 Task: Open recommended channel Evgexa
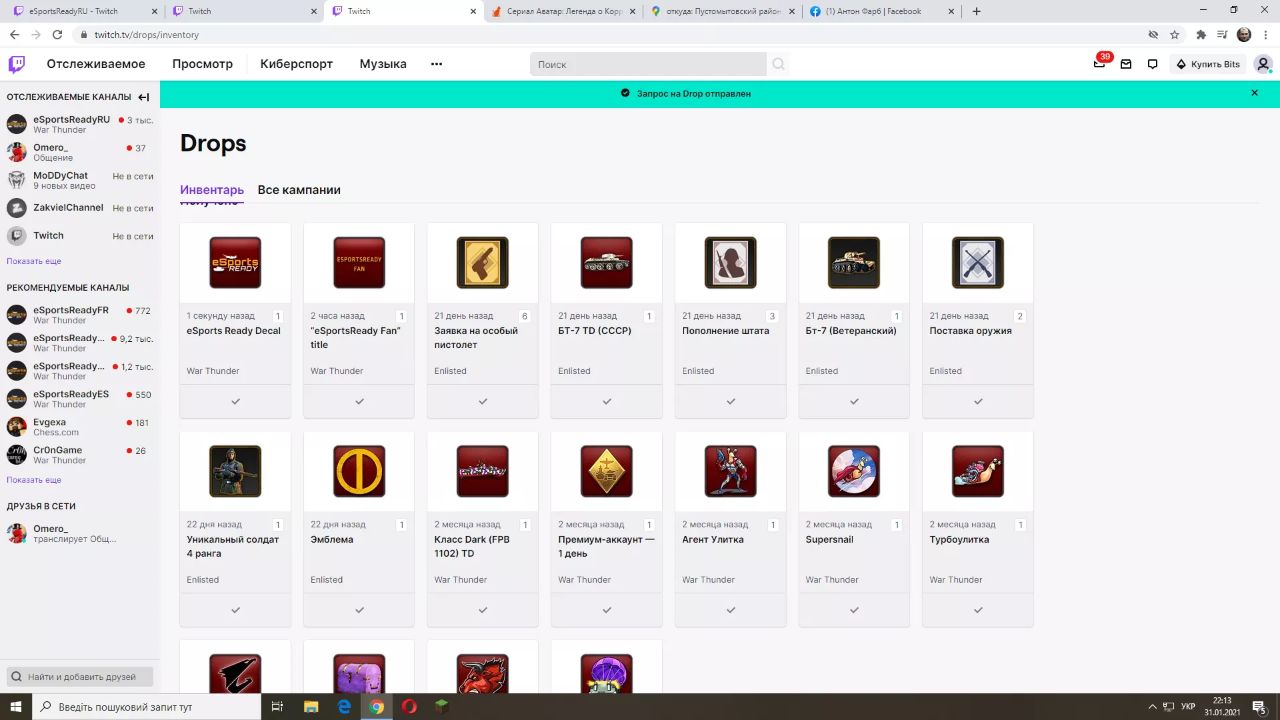tap(80, 427)
